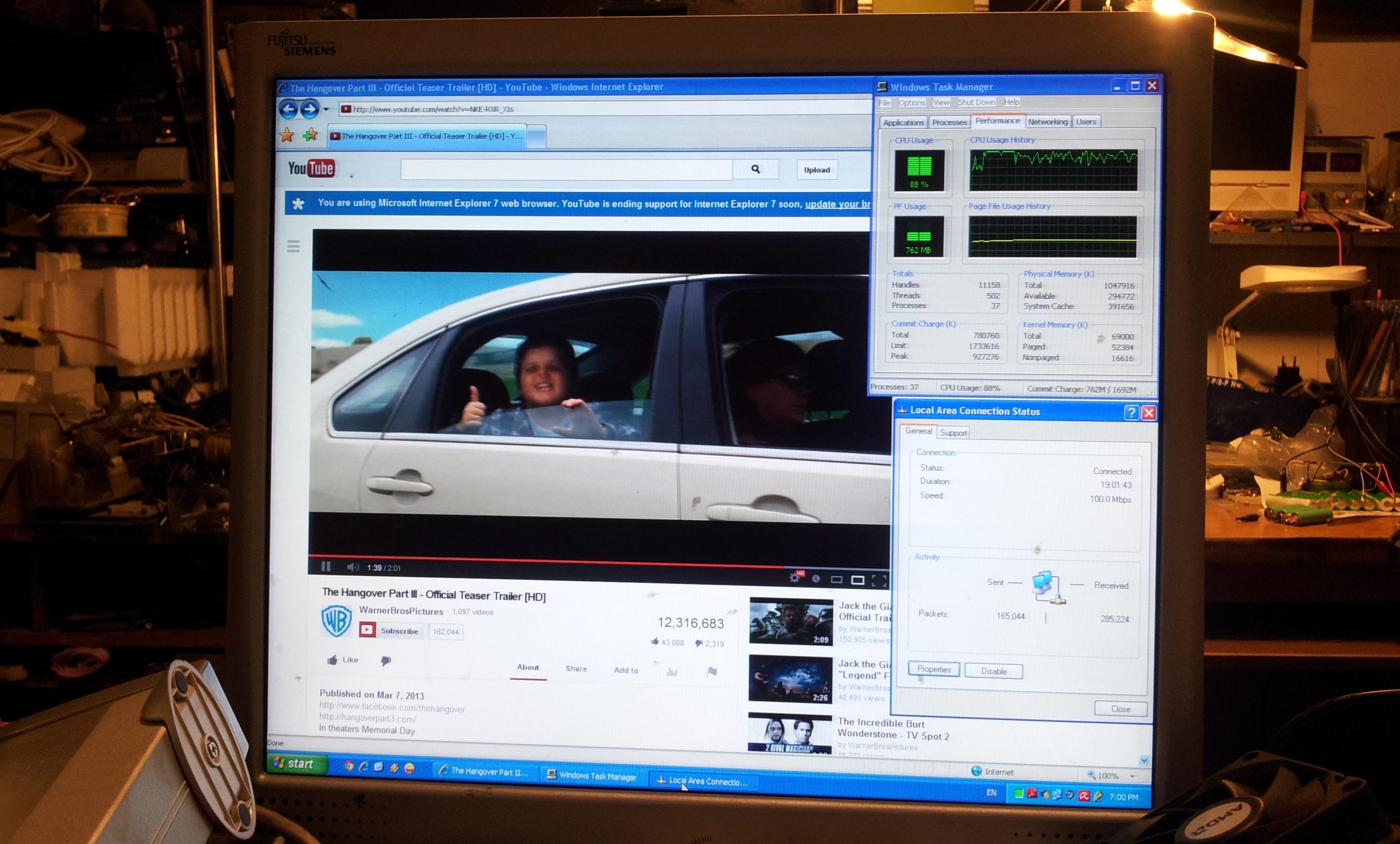Screen dimensions: 1400x844
Task: Click Close button in connection status dialog
Action: 1120,709
